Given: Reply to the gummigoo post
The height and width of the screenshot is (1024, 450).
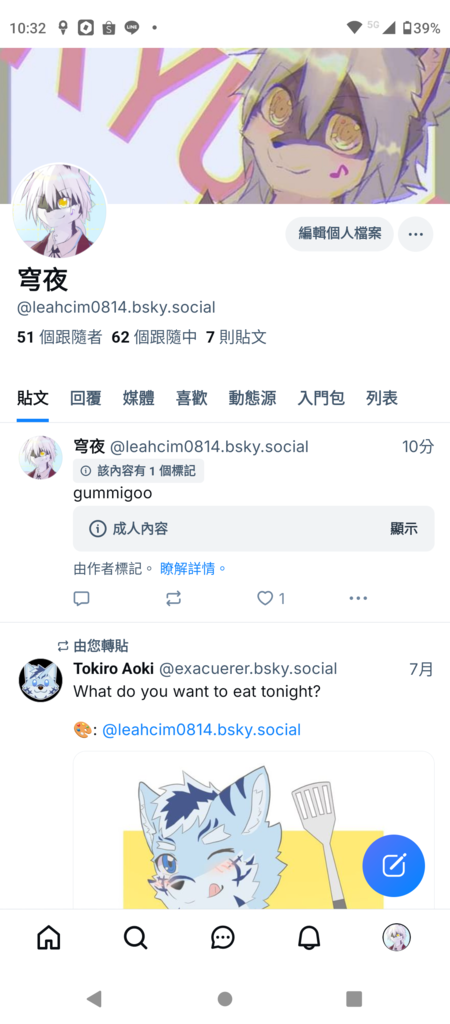Looking at the screenshot, I should [82, 598].
